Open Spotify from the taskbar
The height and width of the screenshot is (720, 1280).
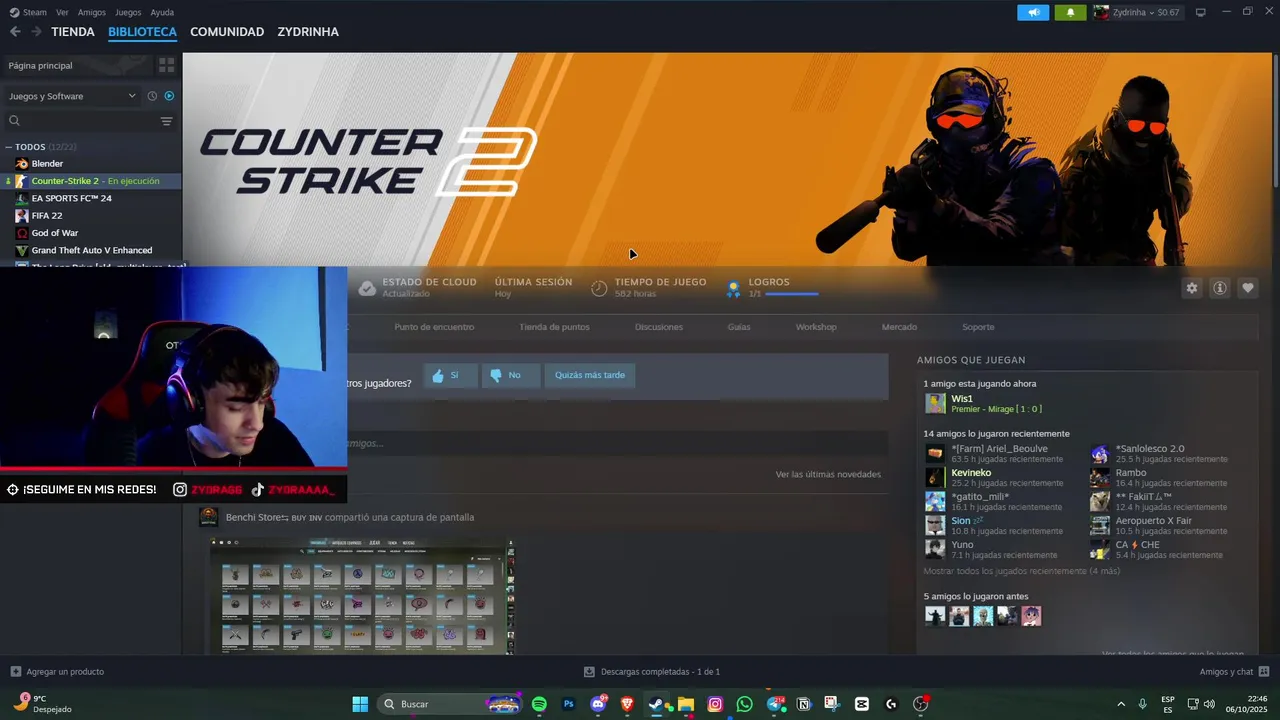539,704
